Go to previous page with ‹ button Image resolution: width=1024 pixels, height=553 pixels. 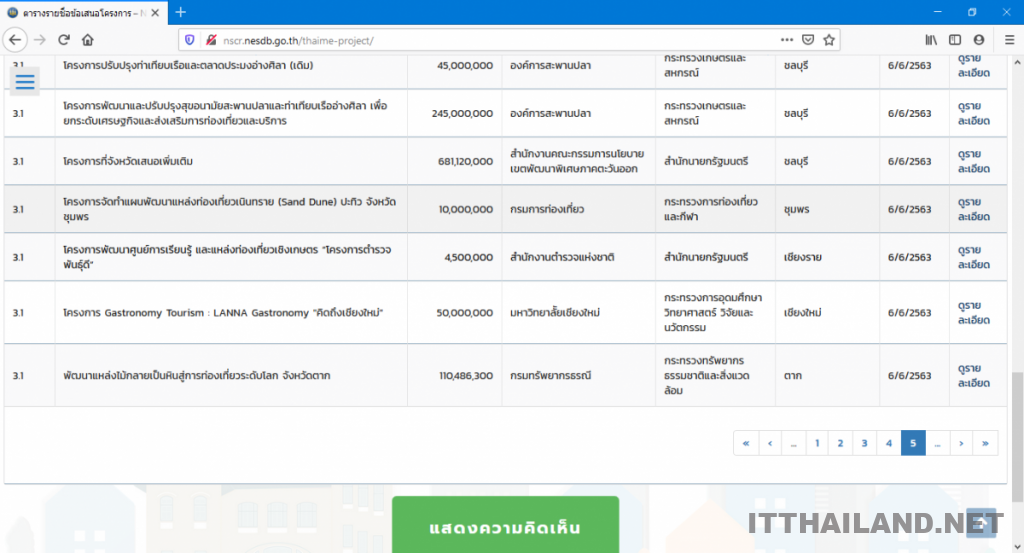pos(770,443)
